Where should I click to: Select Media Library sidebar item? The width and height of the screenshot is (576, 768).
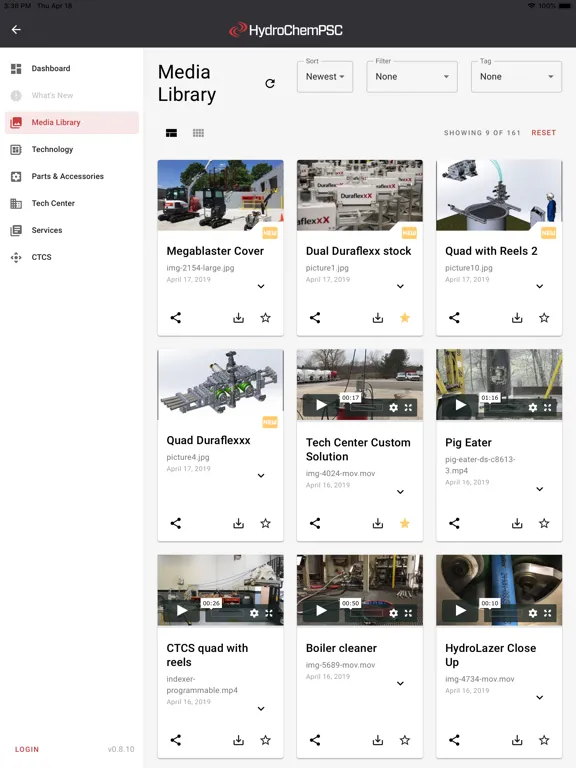[72, 122]
